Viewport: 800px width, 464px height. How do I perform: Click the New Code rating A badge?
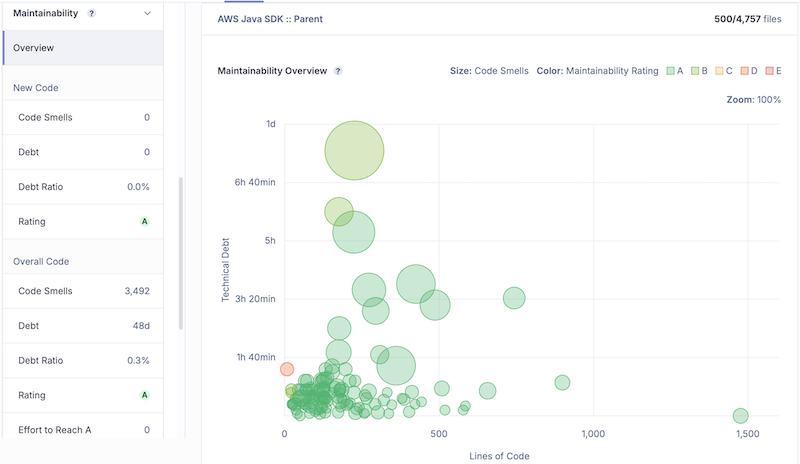[144, 221]
